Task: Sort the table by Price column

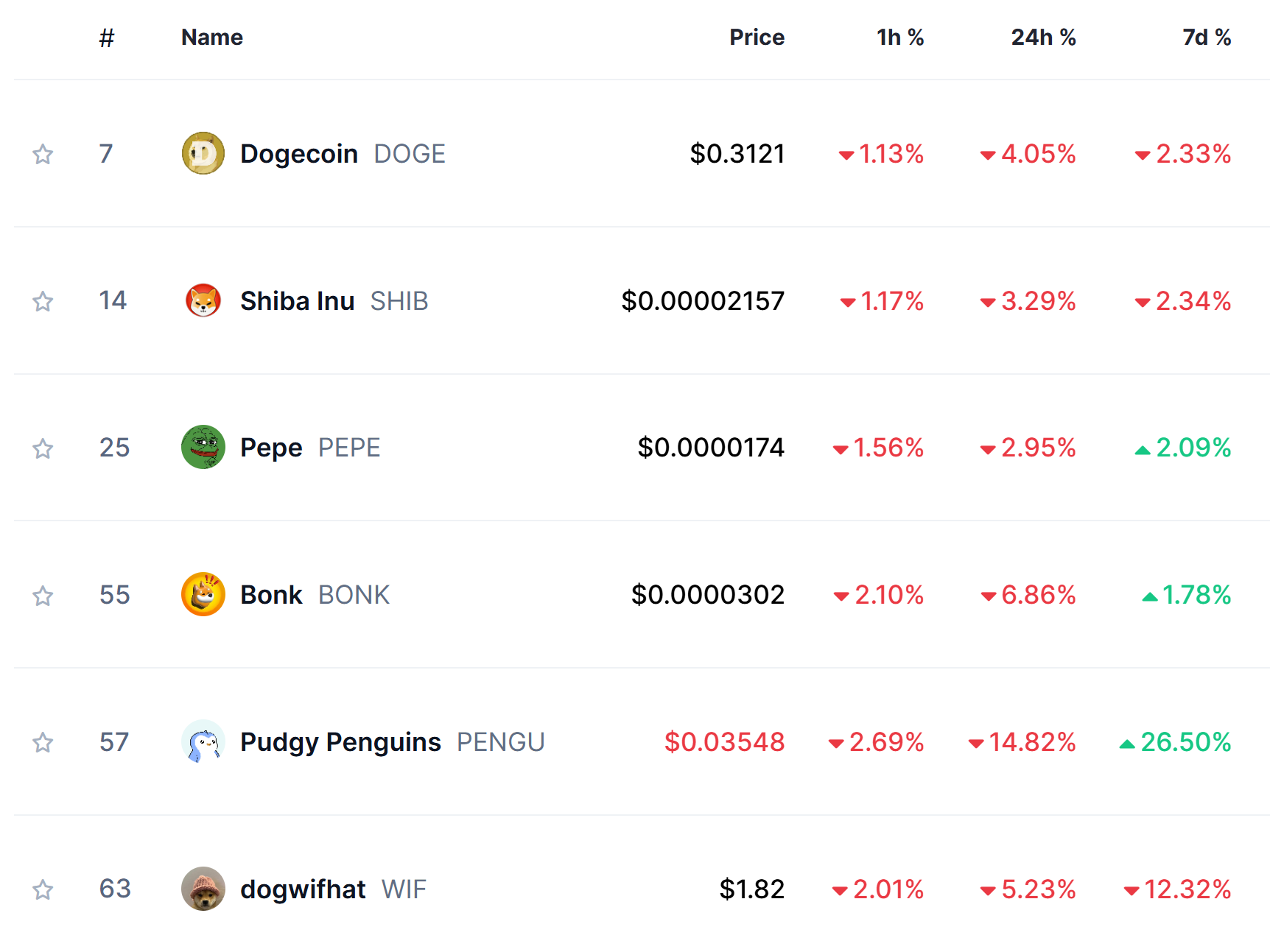Action: point(757,38)
